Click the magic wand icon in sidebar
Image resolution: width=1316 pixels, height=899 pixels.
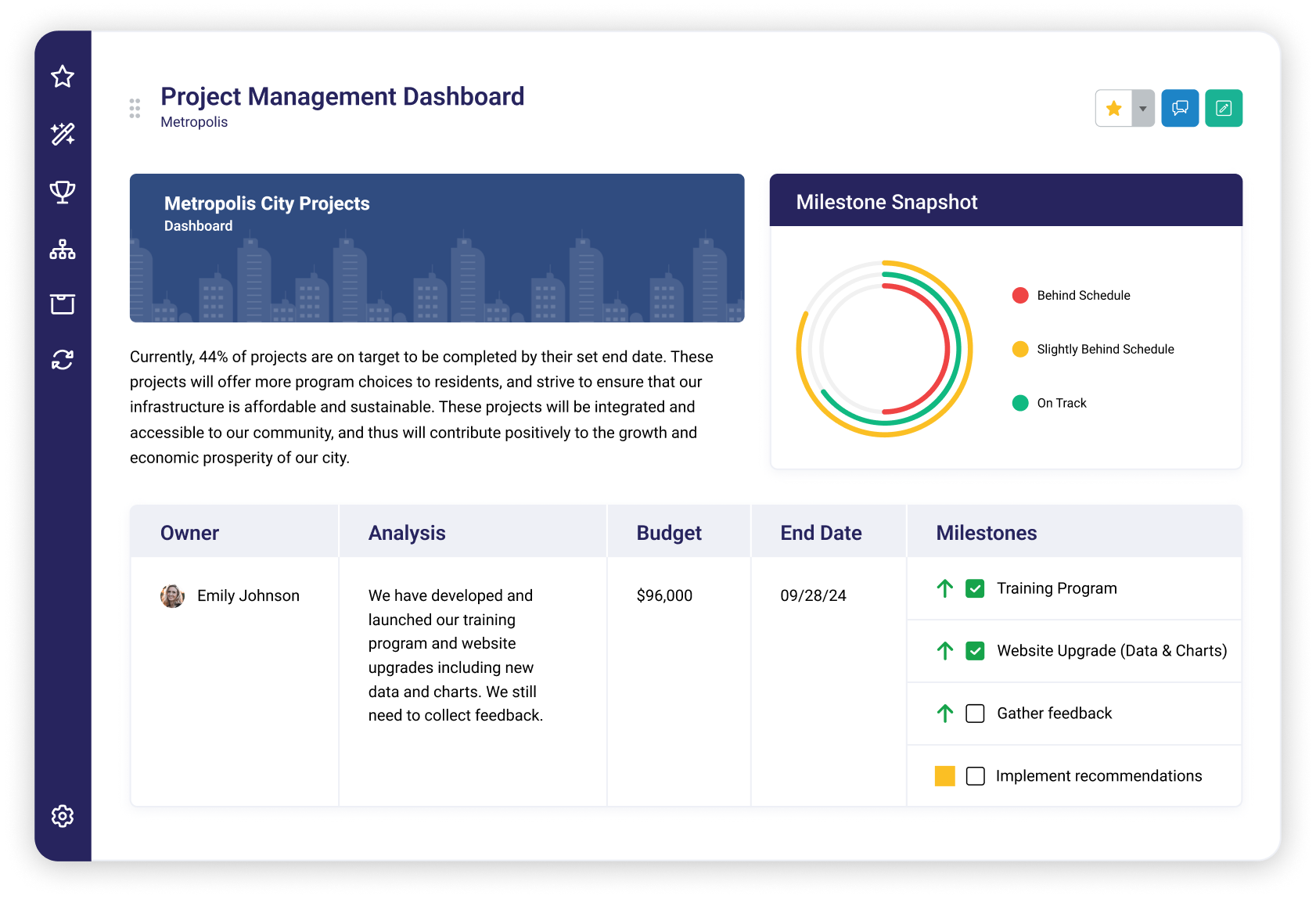click(63, 134)
